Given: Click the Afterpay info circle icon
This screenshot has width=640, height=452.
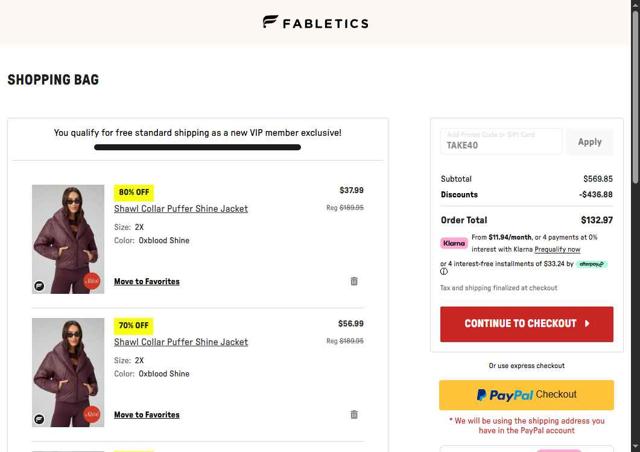Looking at the screenshot, I should tap(444, 272).
